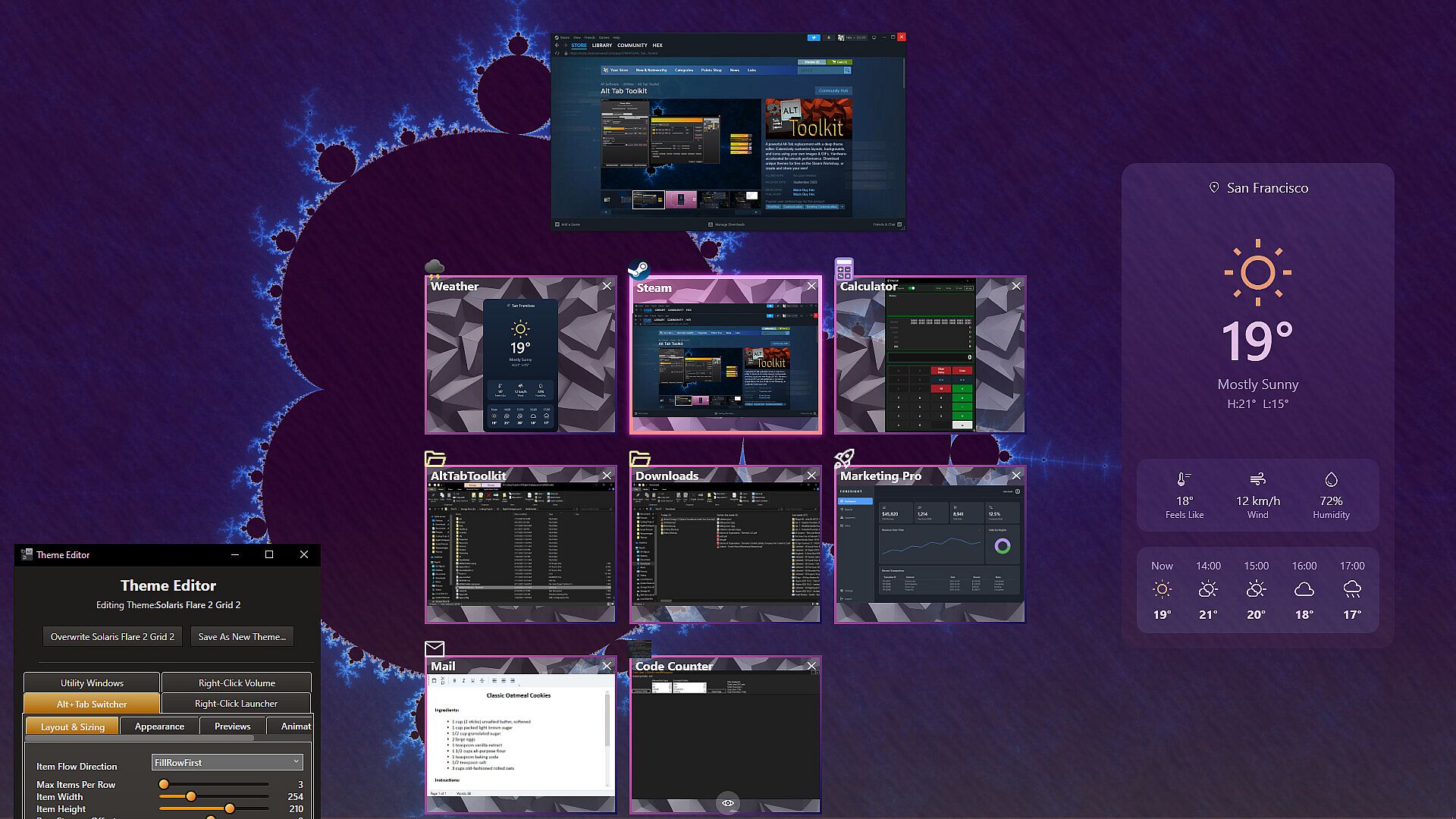
Task: Open the Previews tab
Action: tap(232, 726)
